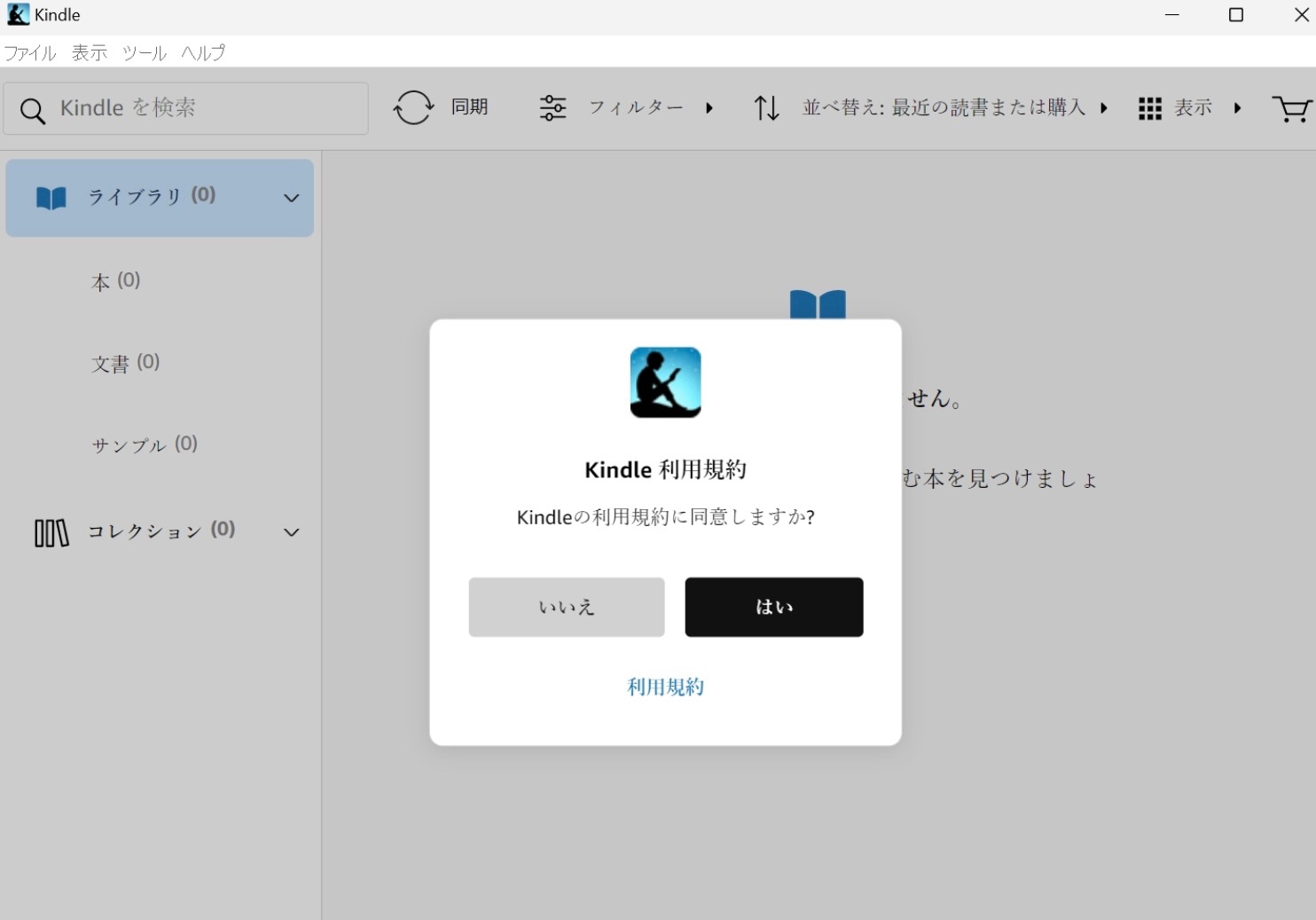Click the Kindle app icon in dialog
The image size is (1316, 920).
(665, 382)
